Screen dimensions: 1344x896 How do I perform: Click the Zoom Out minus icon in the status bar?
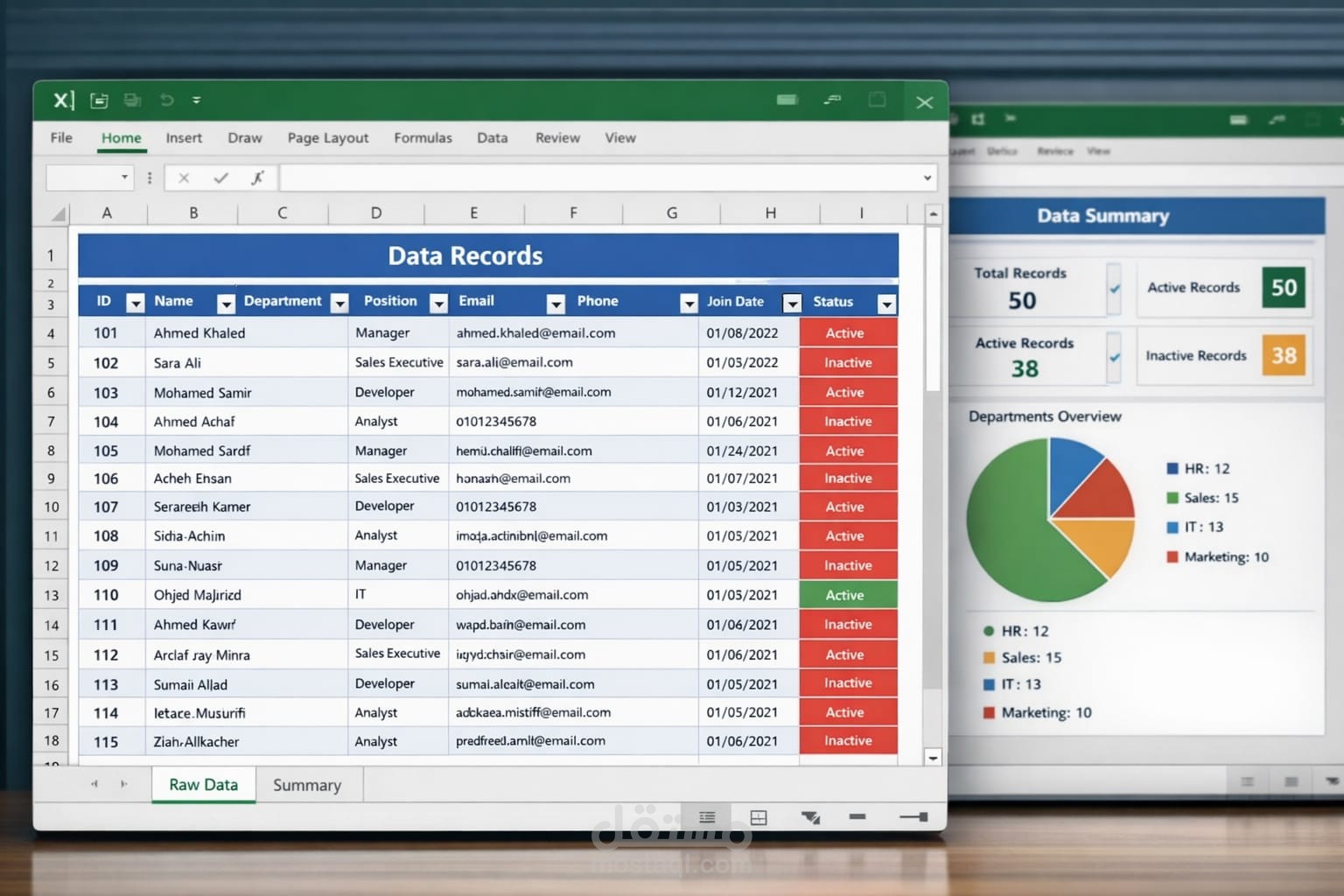point(857,816)
